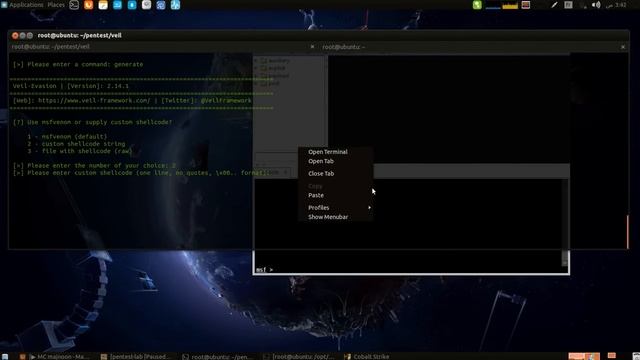Screen dimensions: 640x360
Task: Open the [pentest-lab [Paused taskbar entry
Action: click(x=136, y=356)
